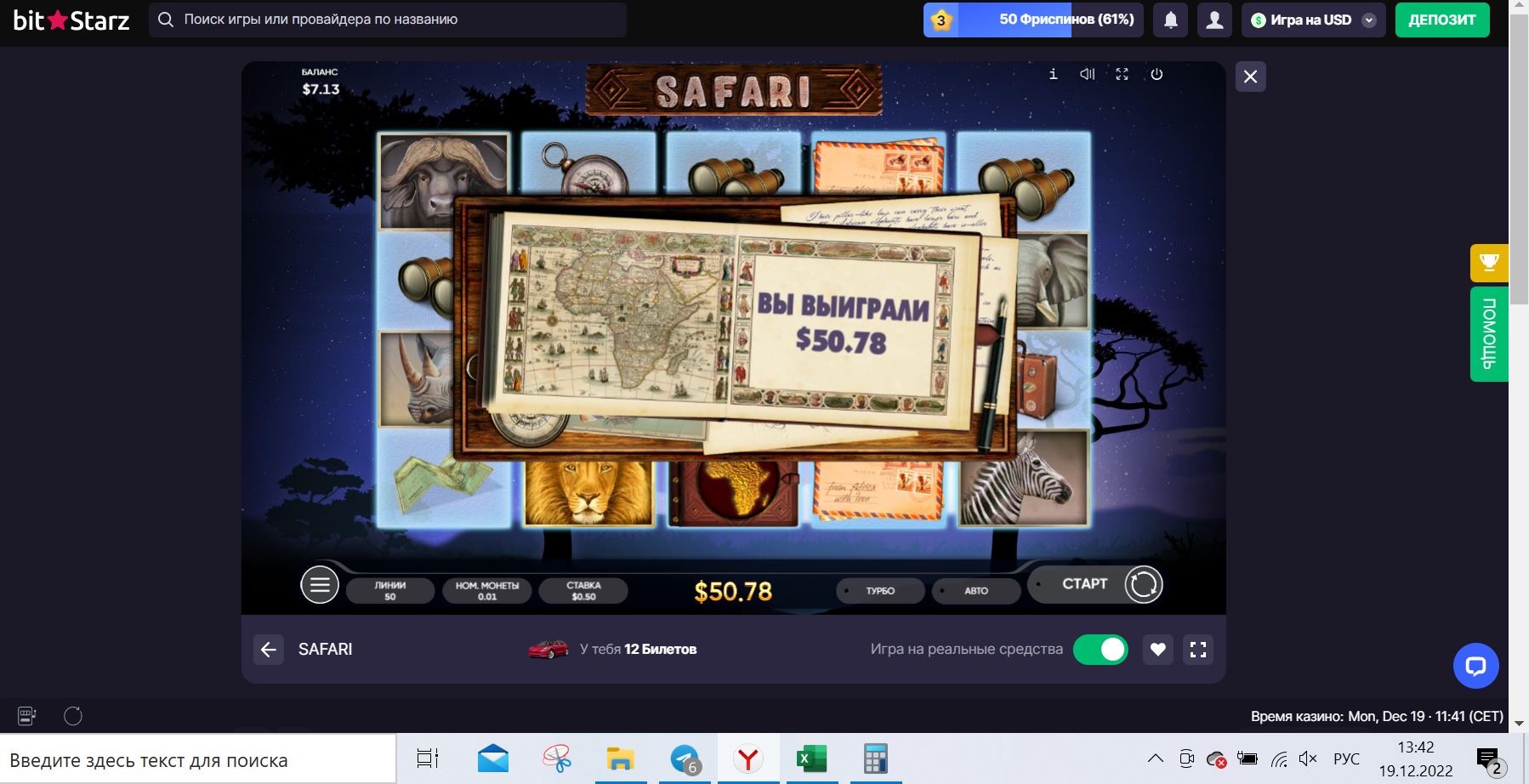Open Calculator from the taskbar
Image resolution: width=1529 pixels, height=784 pixels.
coord(875,758)
